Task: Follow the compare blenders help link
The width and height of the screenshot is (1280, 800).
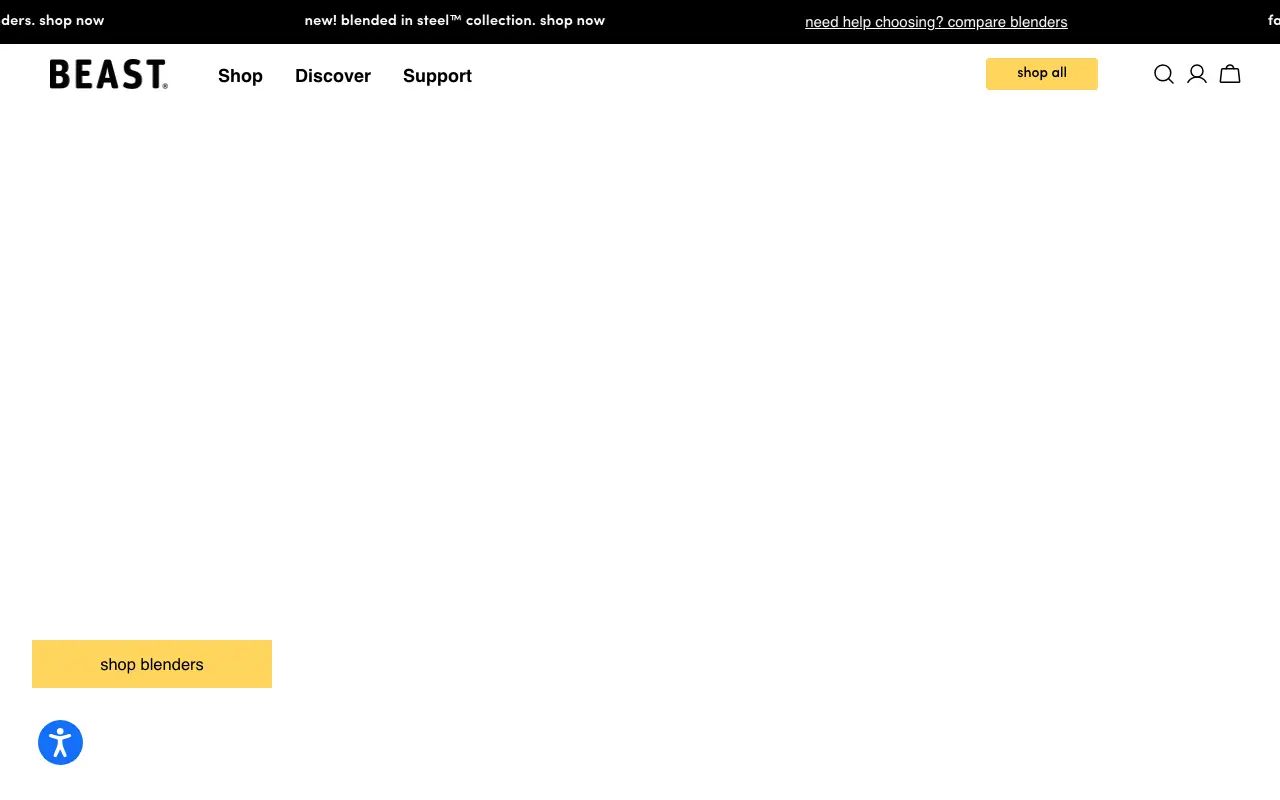Action: 936,22
